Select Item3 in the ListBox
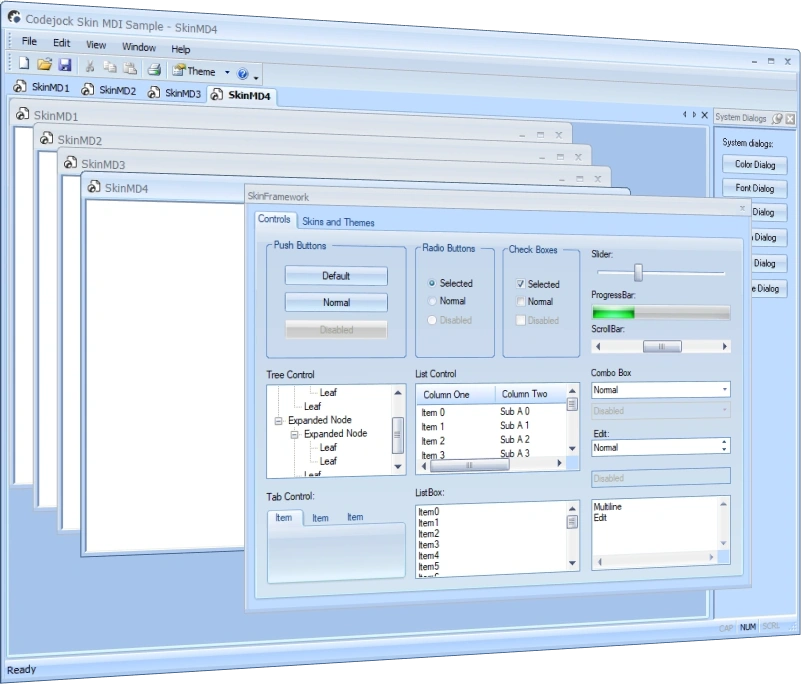Screen dimensions: 801x684 click(429, 545)
